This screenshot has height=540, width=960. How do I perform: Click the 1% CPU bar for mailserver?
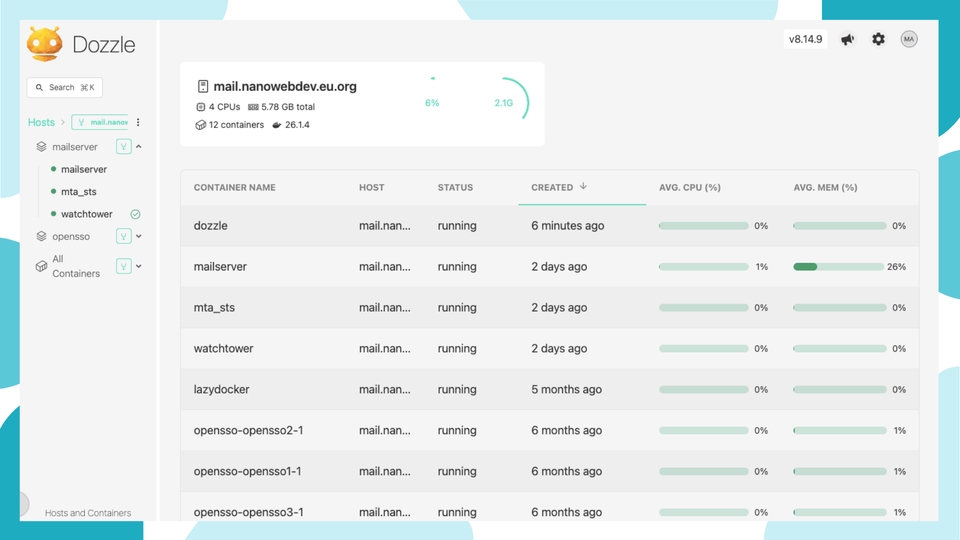pos(703,266)
